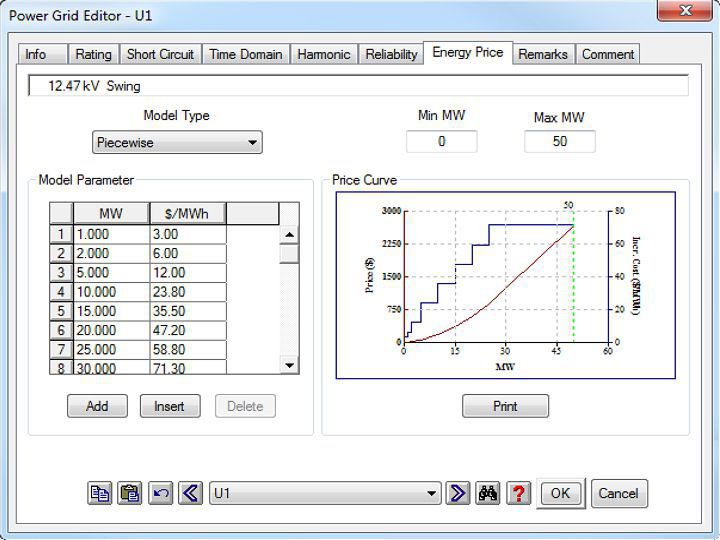The height and width of the screenshot is (540, 720).
Task: Click the Paste clipboard icon
Action: (130, 493)
